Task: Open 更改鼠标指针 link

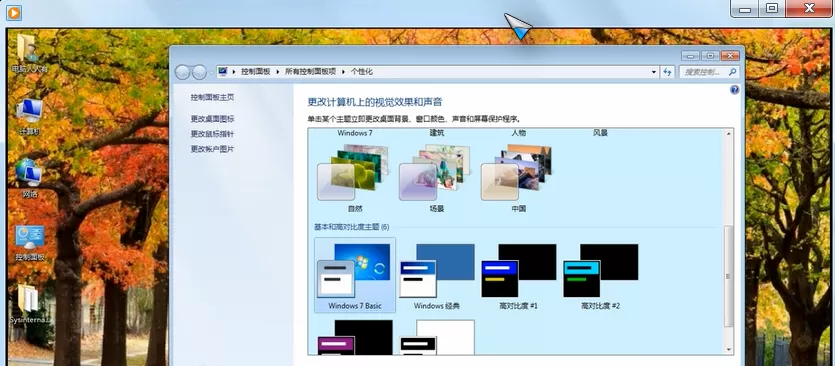Action: 212,134
